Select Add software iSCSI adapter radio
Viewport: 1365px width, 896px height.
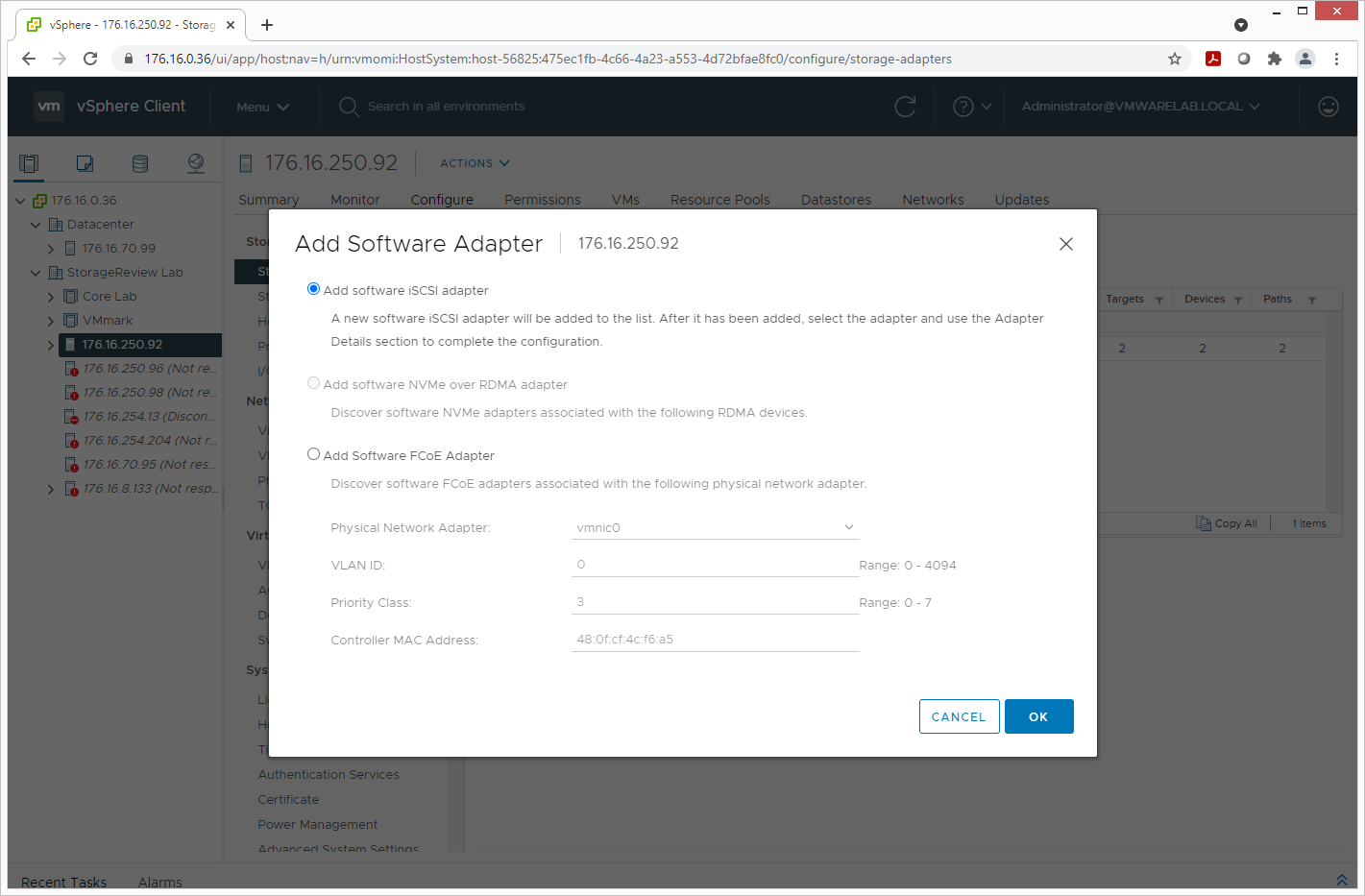coord(313,289)
